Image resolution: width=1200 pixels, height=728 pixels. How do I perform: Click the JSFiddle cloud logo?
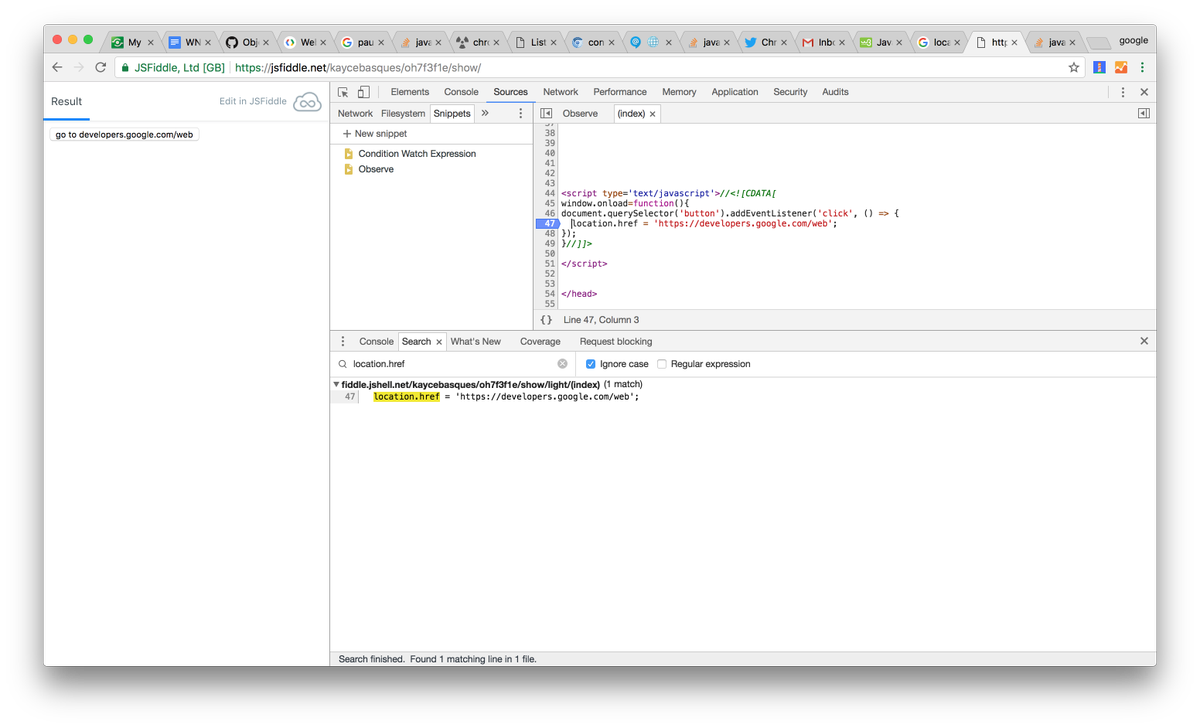click(307, 102)
